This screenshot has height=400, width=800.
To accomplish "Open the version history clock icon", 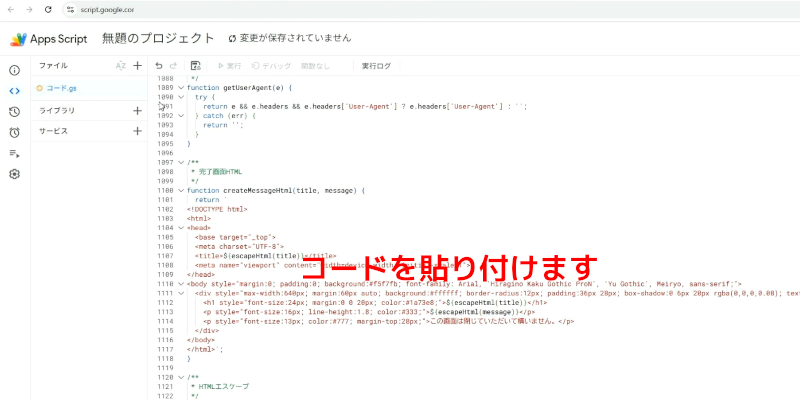I will pyautogui.click(x=15, y=112).
